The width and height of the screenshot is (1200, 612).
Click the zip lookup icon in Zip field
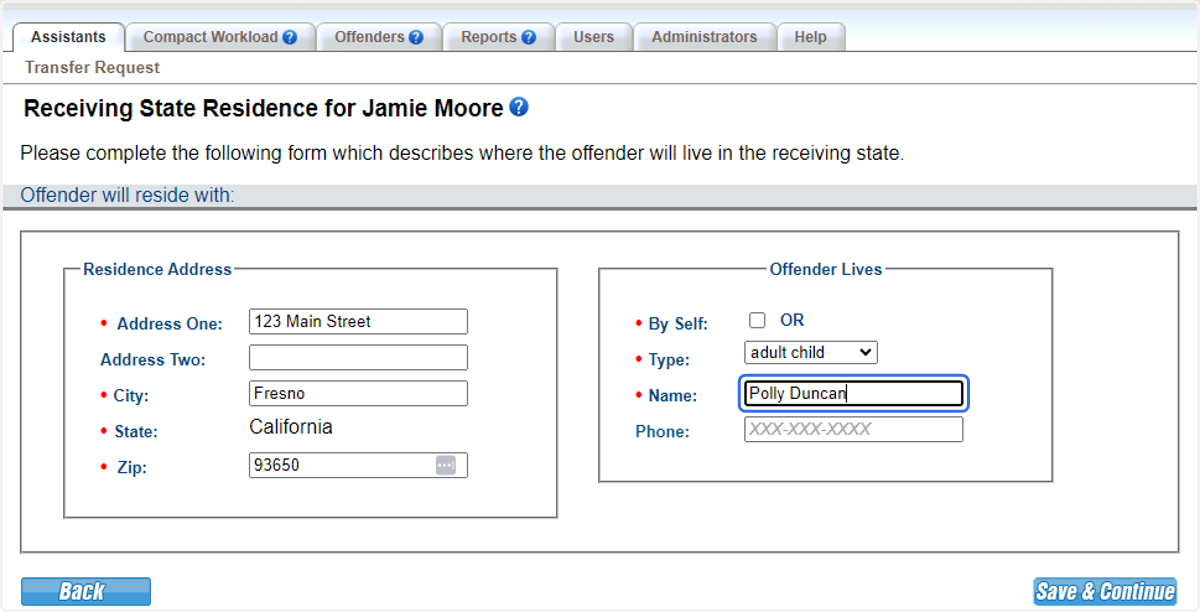(x=445, y=465)
